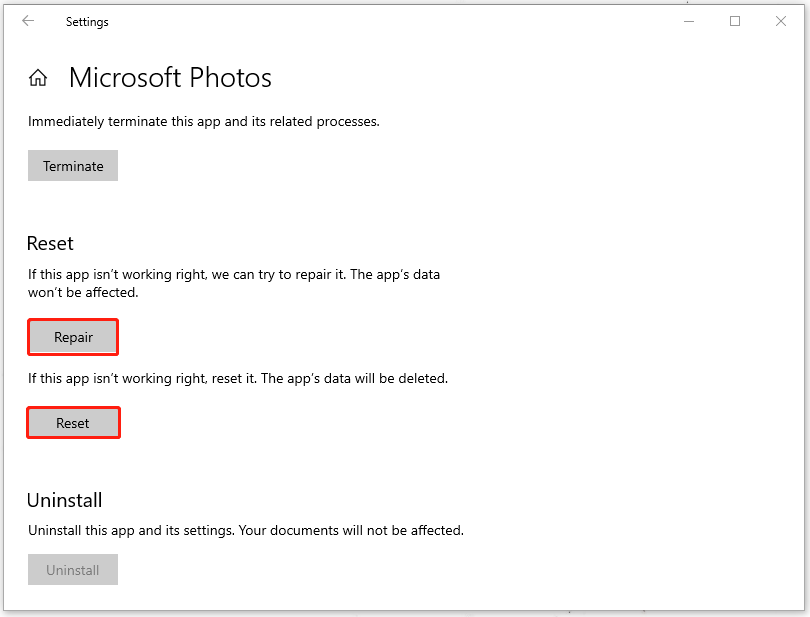Select the Microsoft Photos page heading
810x617 pixels.
[170, 78]
